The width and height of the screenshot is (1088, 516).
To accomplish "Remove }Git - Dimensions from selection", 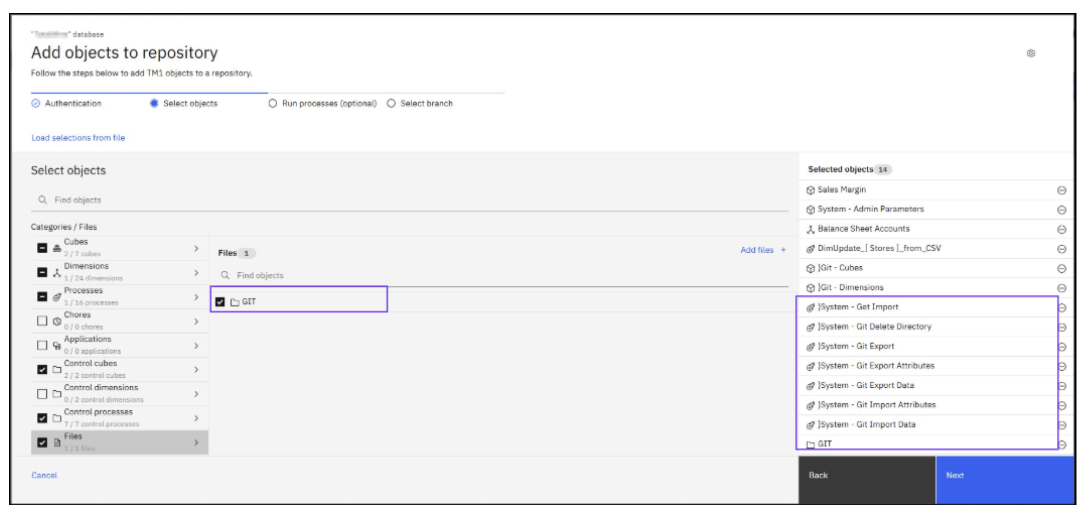I will [1061, 288].
